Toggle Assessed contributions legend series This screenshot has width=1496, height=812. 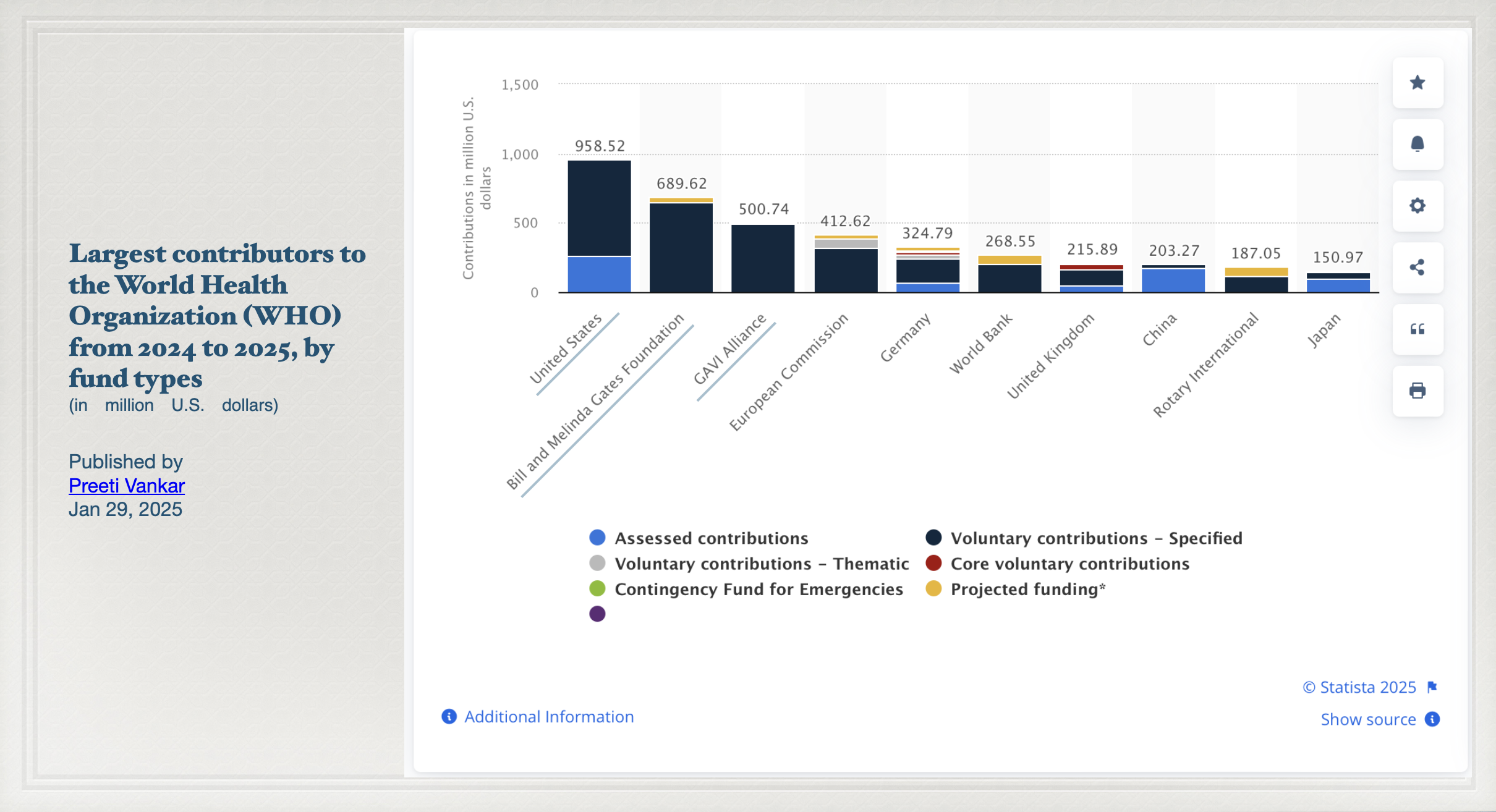coord(711,538)
